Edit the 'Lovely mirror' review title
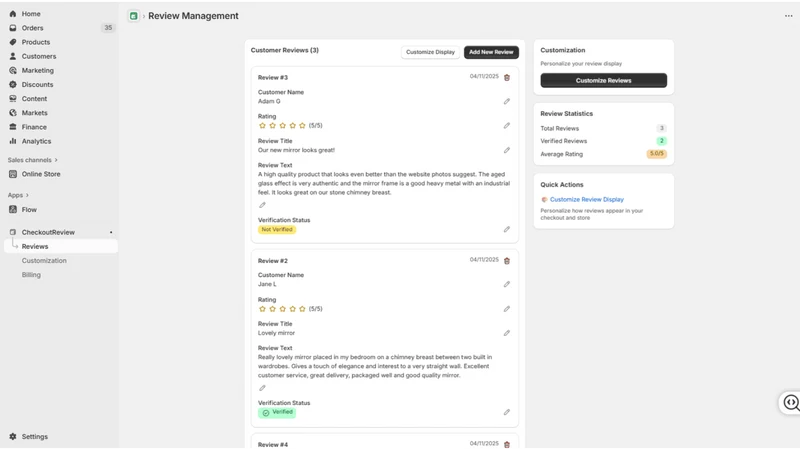800x450 pixels. point(507,333)
